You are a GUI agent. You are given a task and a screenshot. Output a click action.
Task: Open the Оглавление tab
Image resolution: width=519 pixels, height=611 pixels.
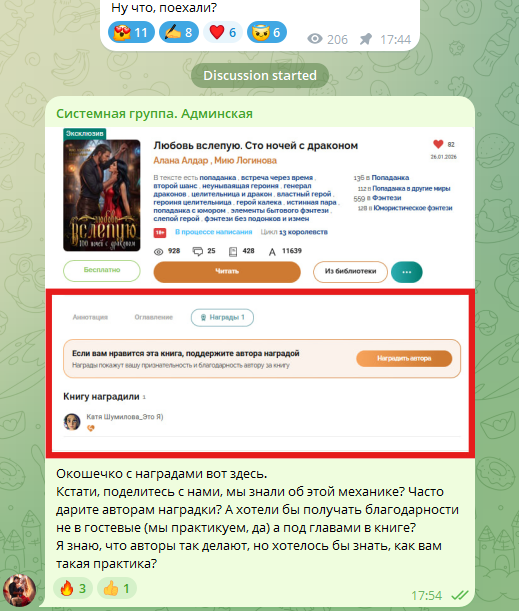[x=154, y=318]
